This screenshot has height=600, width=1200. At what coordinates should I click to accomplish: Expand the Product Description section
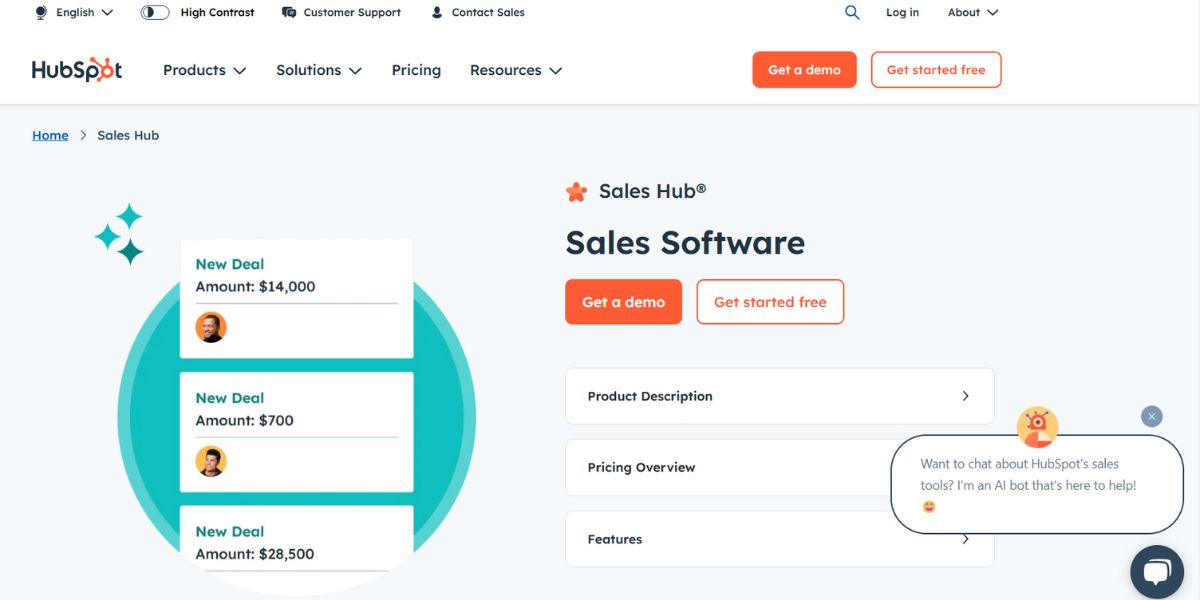tap(779, 396)
